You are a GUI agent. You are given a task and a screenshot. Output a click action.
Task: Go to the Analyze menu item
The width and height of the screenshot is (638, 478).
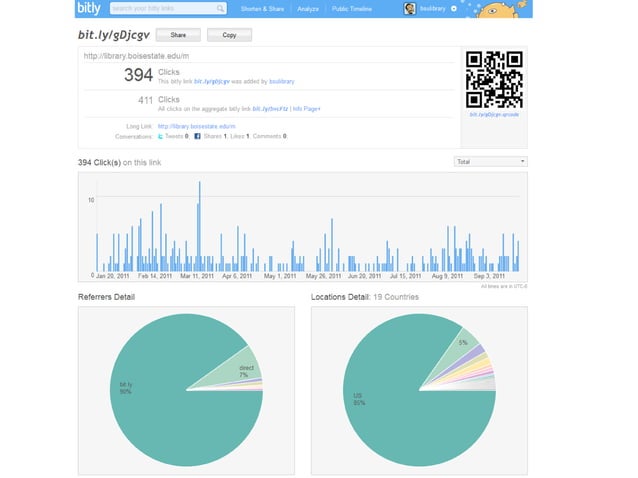[x=308, y=9]
